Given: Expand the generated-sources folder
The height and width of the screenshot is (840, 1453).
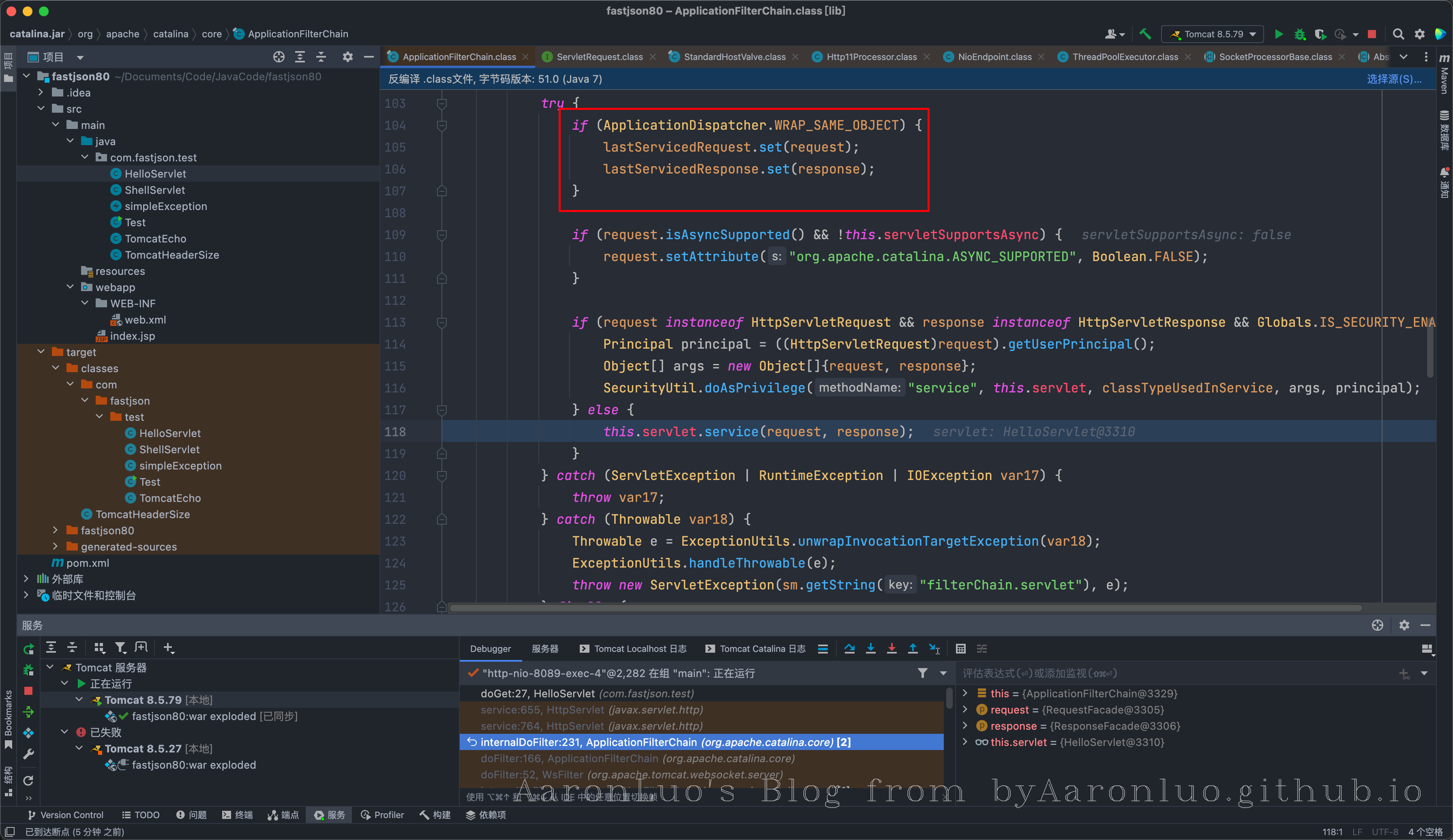Looking at the screenshot, I should (x=56, y=546).
